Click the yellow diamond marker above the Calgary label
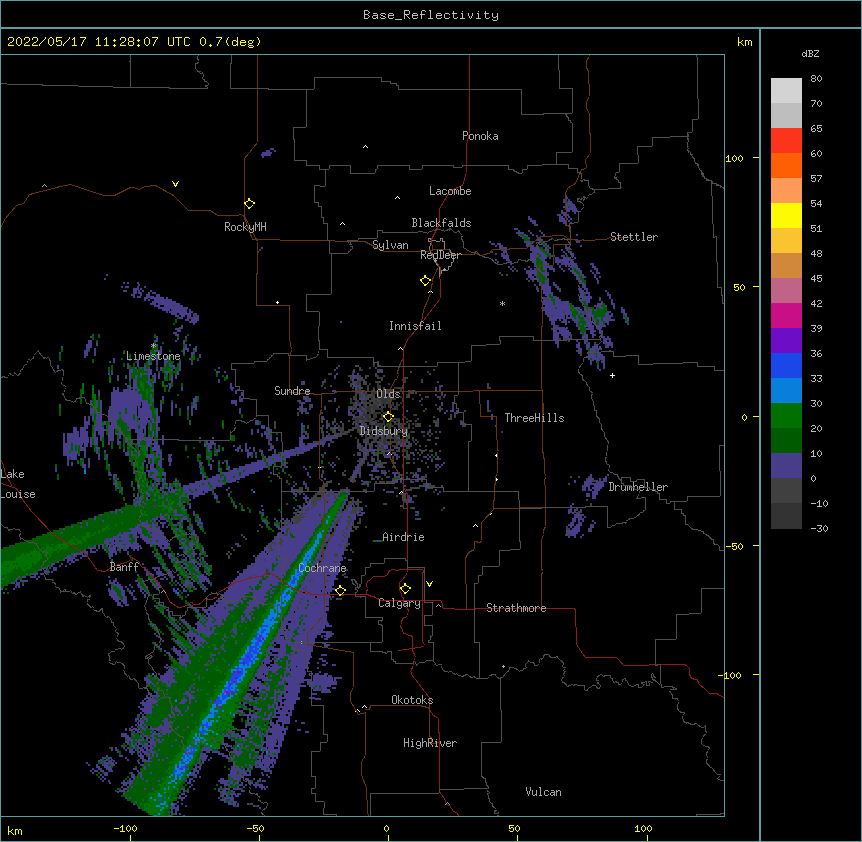The height and width of the screenshot is (842, 862). click(405, 589)
